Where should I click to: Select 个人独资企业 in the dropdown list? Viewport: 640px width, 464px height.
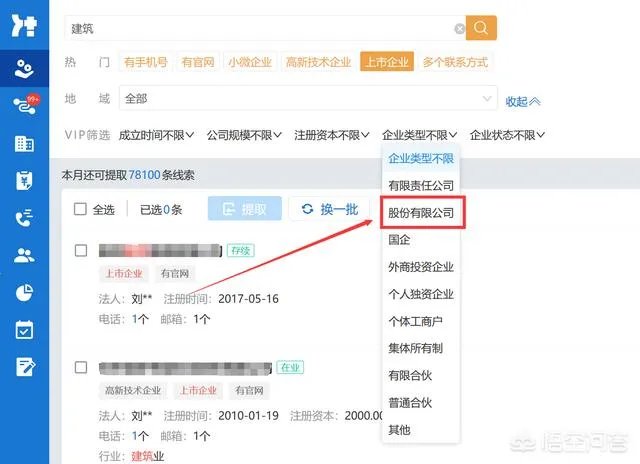421,294
